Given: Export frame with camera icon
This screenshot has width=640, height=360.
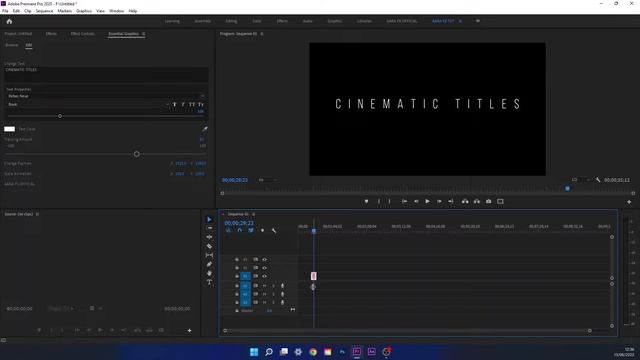Looking at the screenshot, I should [489, 201].
